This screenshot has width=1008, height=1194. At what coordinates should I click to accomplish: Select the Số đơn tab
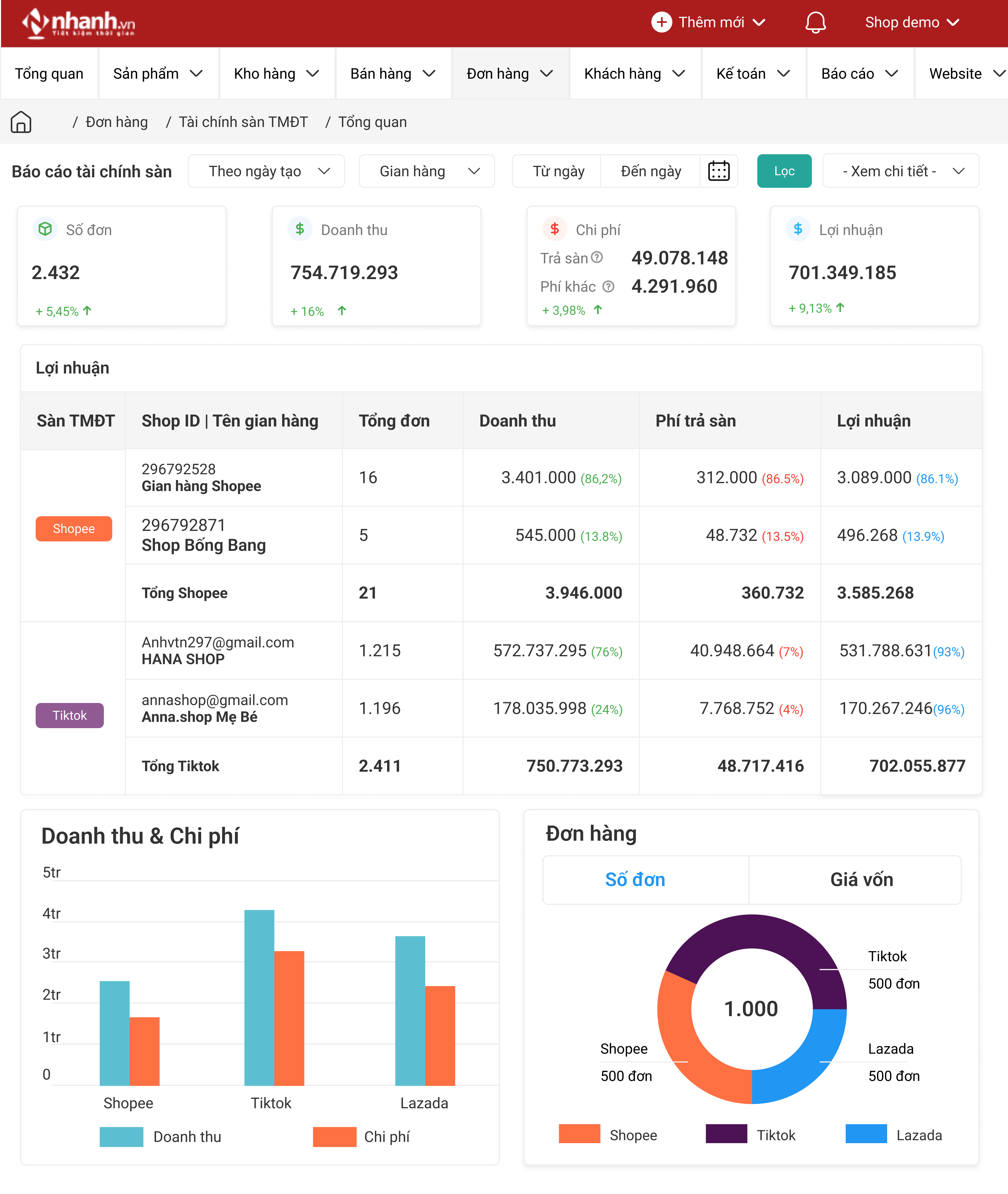[x=634, y=880]
